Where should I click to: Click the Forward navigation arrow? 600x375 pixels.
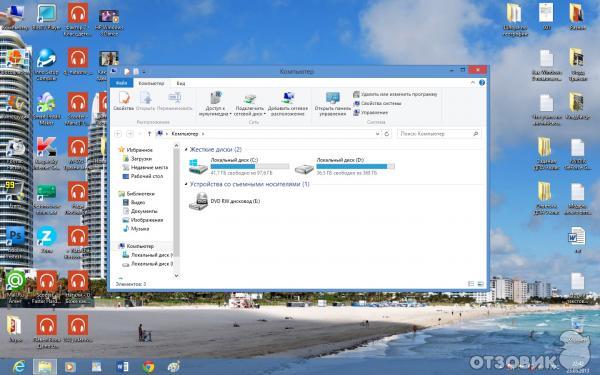point(130,134)
